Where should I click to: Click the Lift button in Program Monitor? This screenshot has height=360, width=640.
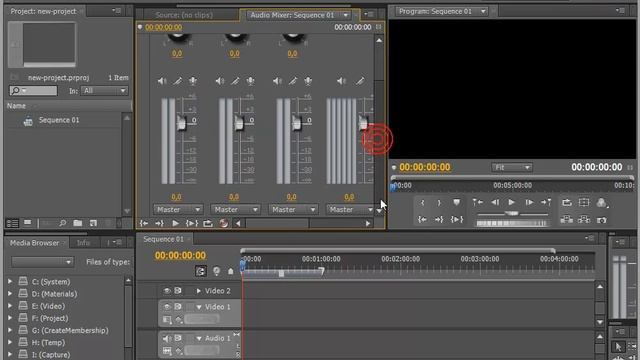(567, 220)
